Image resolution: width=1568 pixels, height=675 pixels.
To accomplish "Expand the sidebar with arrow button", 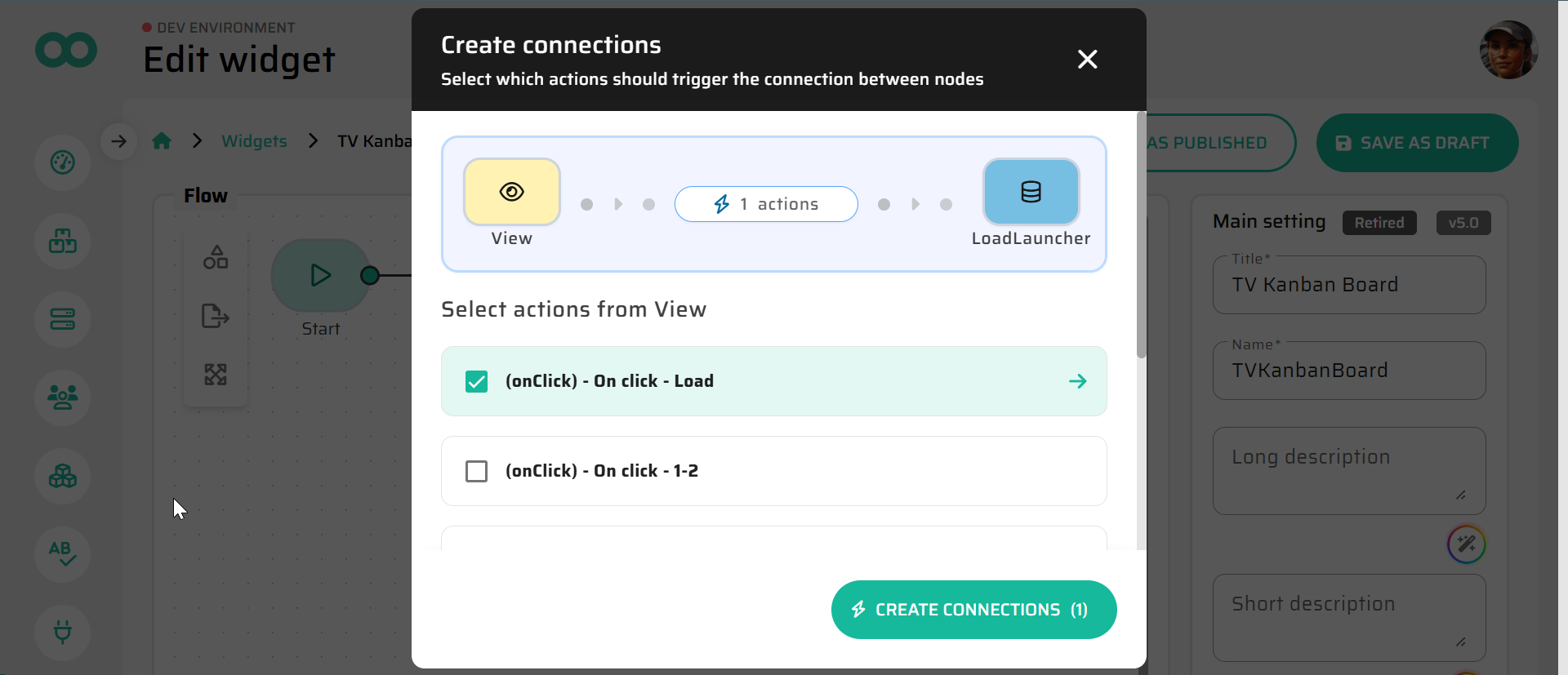I will coord(119,141).
